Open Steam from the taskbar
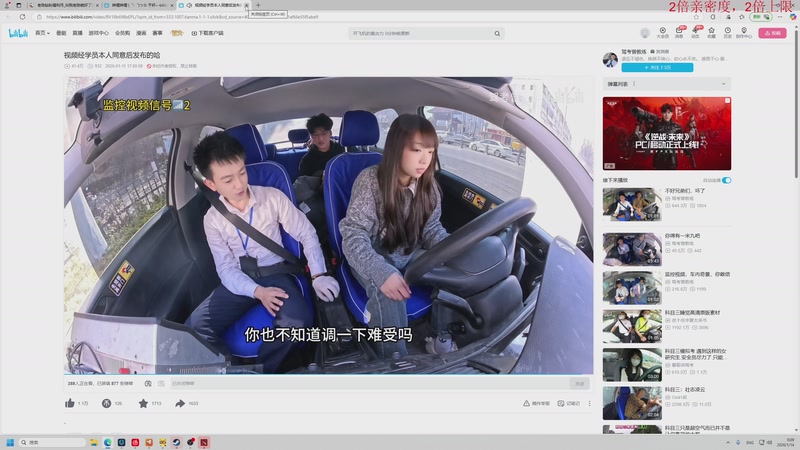The height and width of the screenshot is (450, 800). click(177, 442)
